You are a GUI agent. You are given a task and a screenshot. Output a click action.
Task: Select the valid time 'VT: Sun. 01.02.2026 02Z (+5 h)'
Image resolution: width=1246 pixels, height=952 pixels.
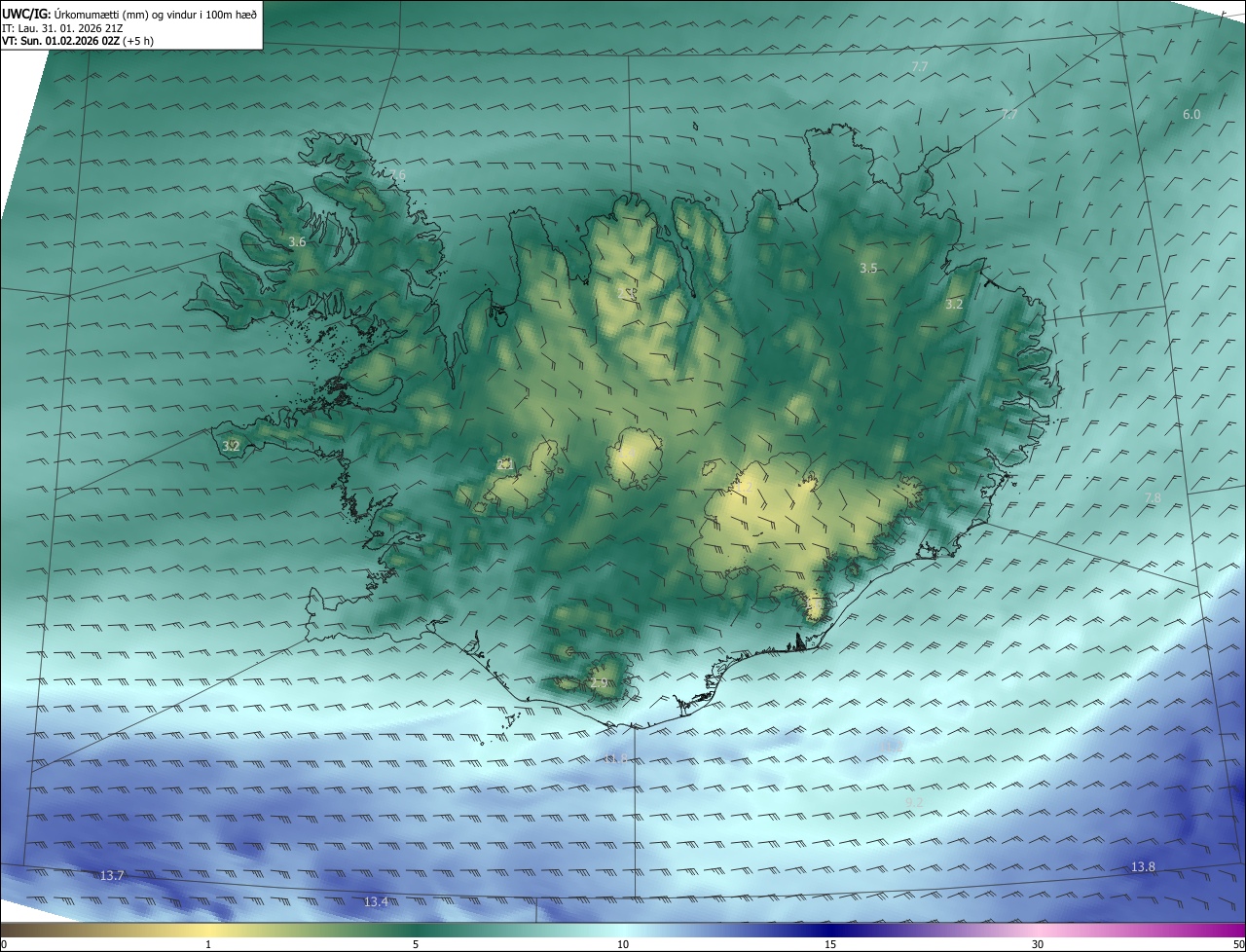point(78,41)
